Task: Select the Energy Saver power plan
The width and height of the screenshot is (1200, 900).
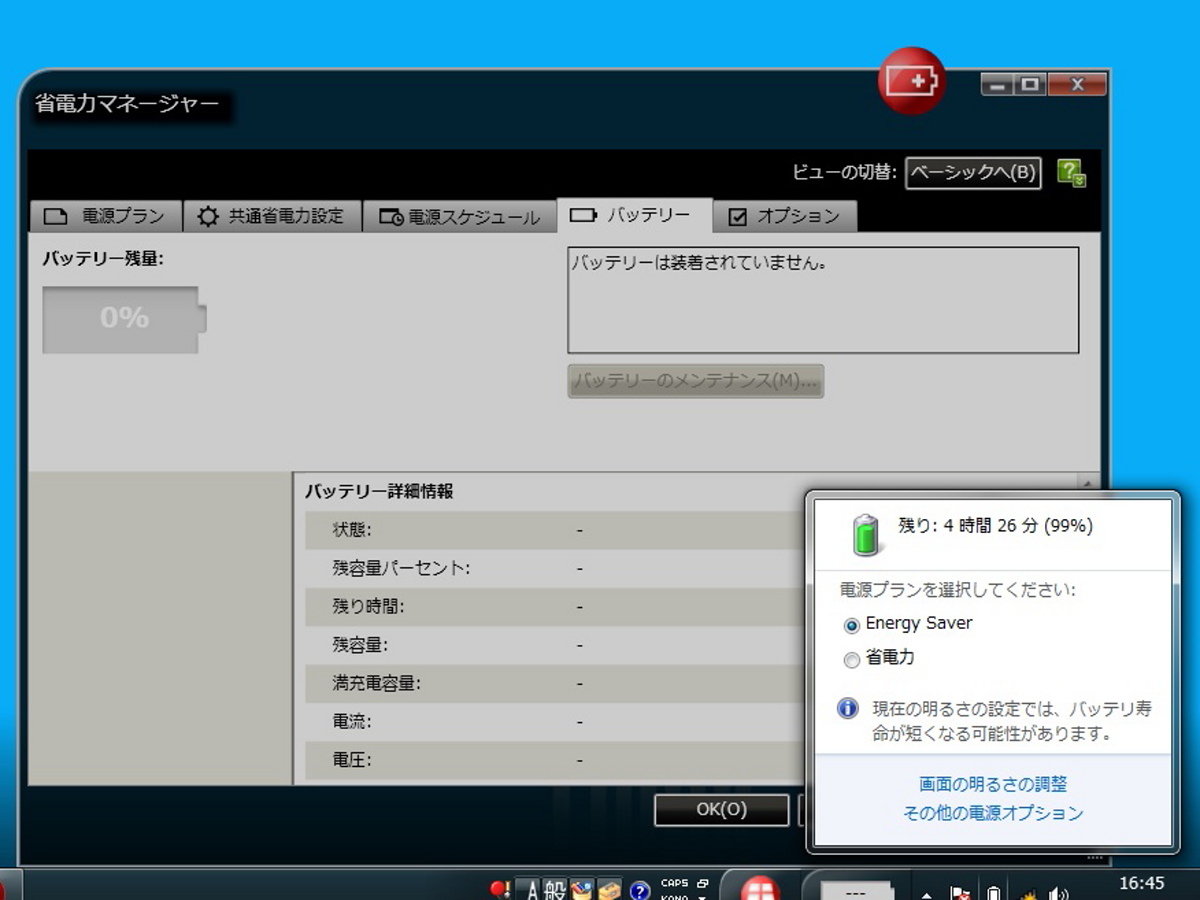Action: [852, 625]
